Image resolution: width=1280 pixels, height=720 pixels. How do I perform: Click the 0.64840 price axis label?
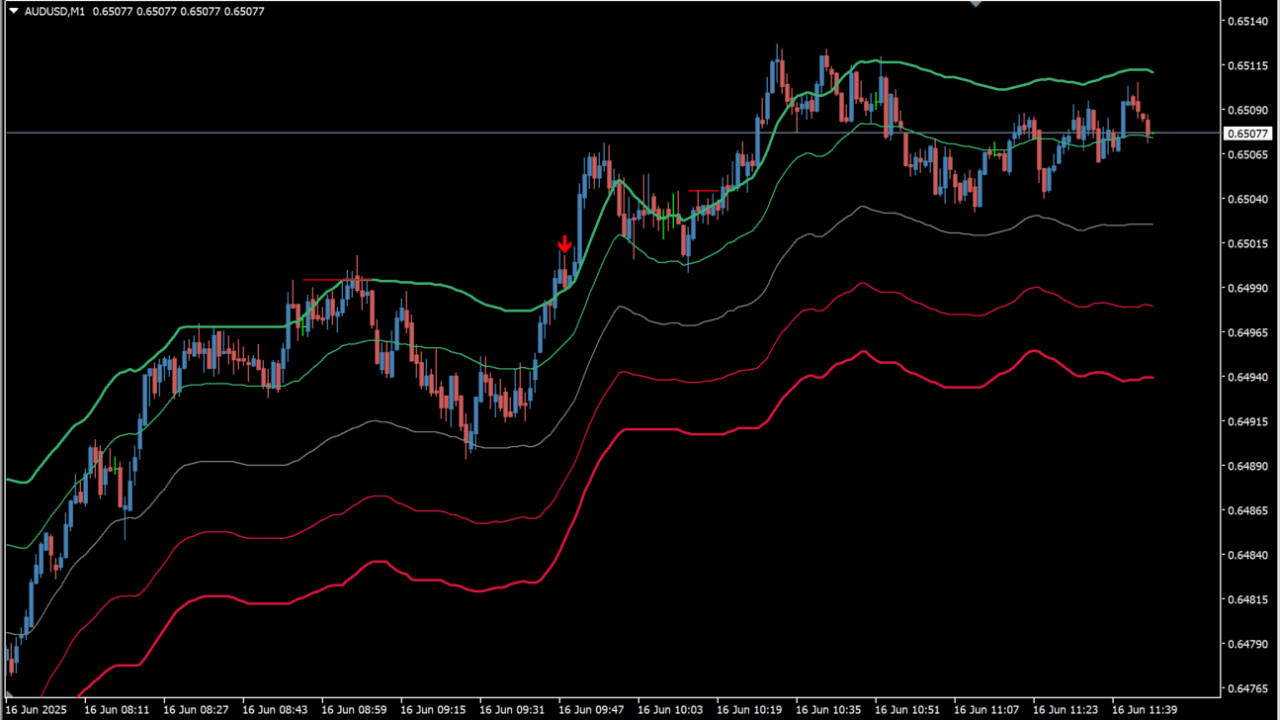click(x=1247, y=555)
